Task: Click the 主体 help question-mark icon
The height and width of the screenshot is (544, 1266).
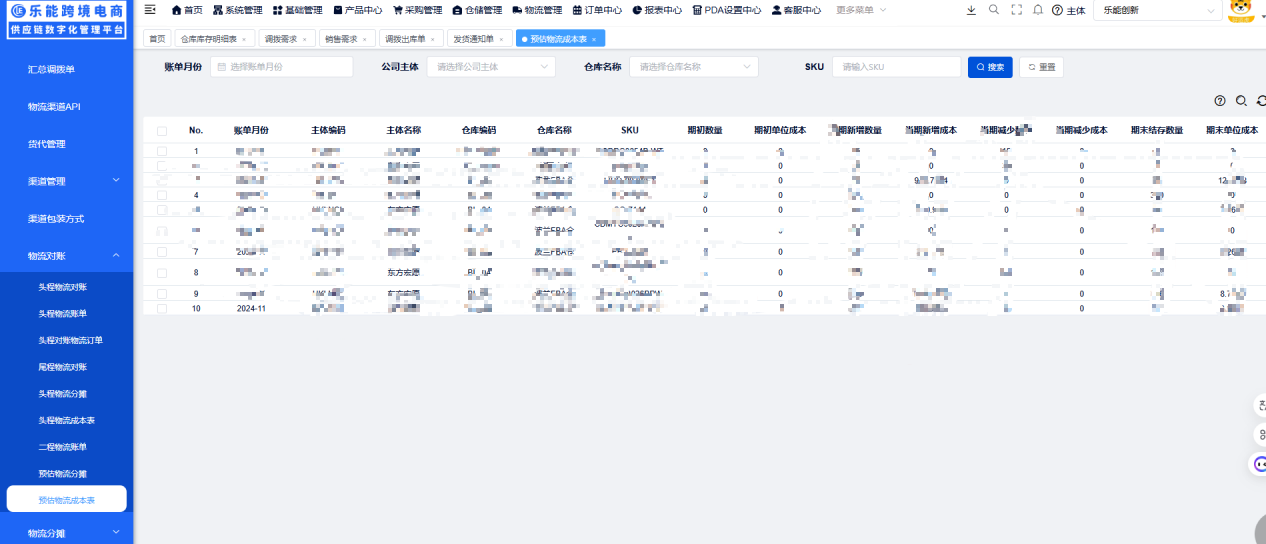Action: click(x=1057, y=10)
